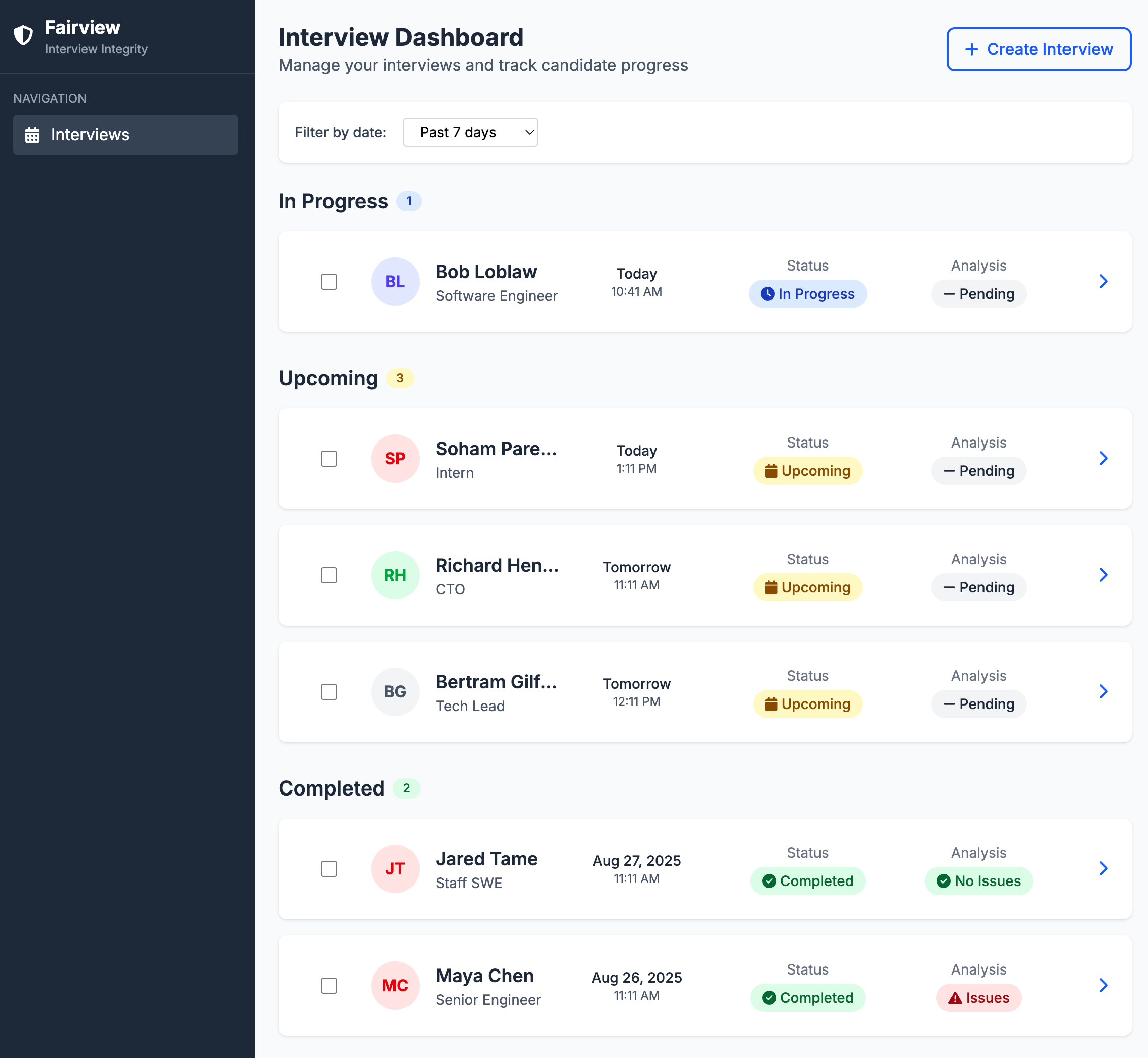Check the box for Bob Loblaw
1148x1058 pixels.
pos(329,281)
